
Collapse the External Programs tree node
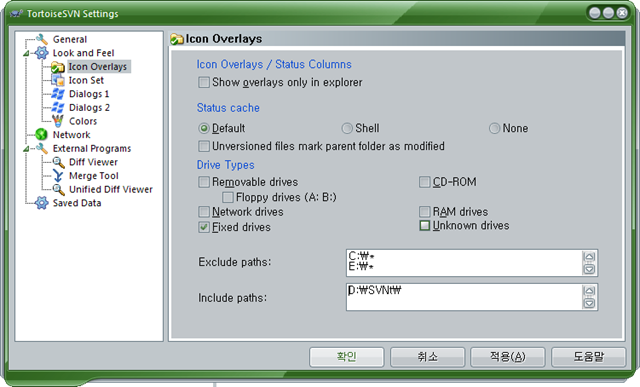pyautogui.click(x=26, y=149)
